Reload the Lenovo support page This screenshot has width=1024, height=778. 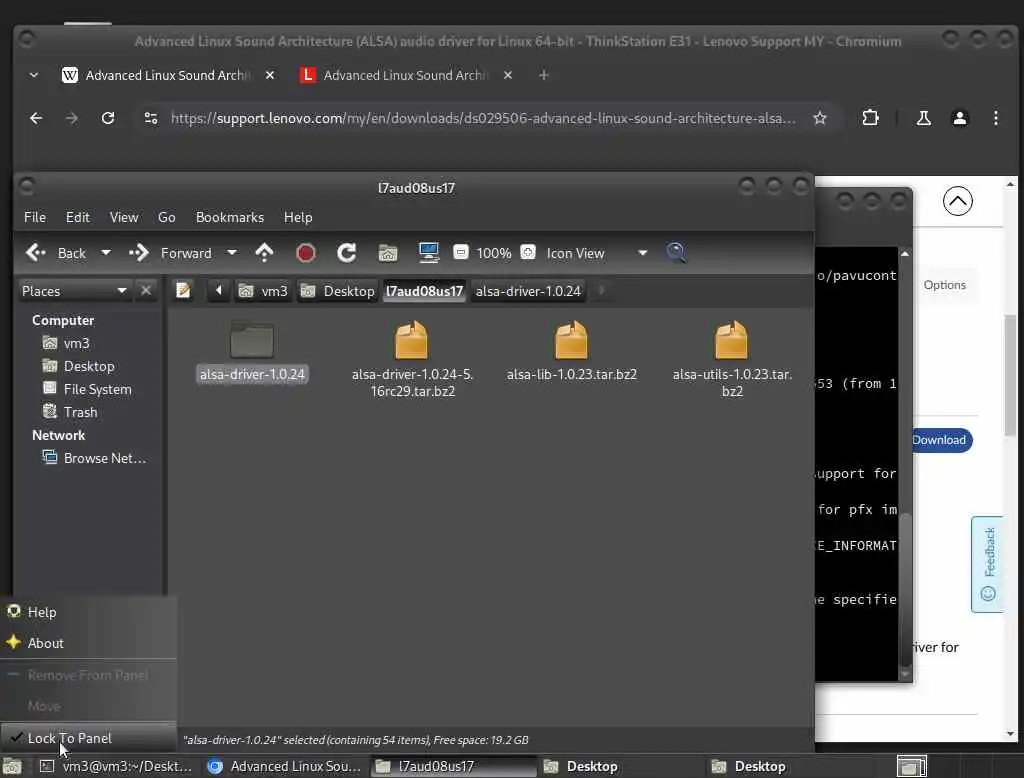coord(108,118)
